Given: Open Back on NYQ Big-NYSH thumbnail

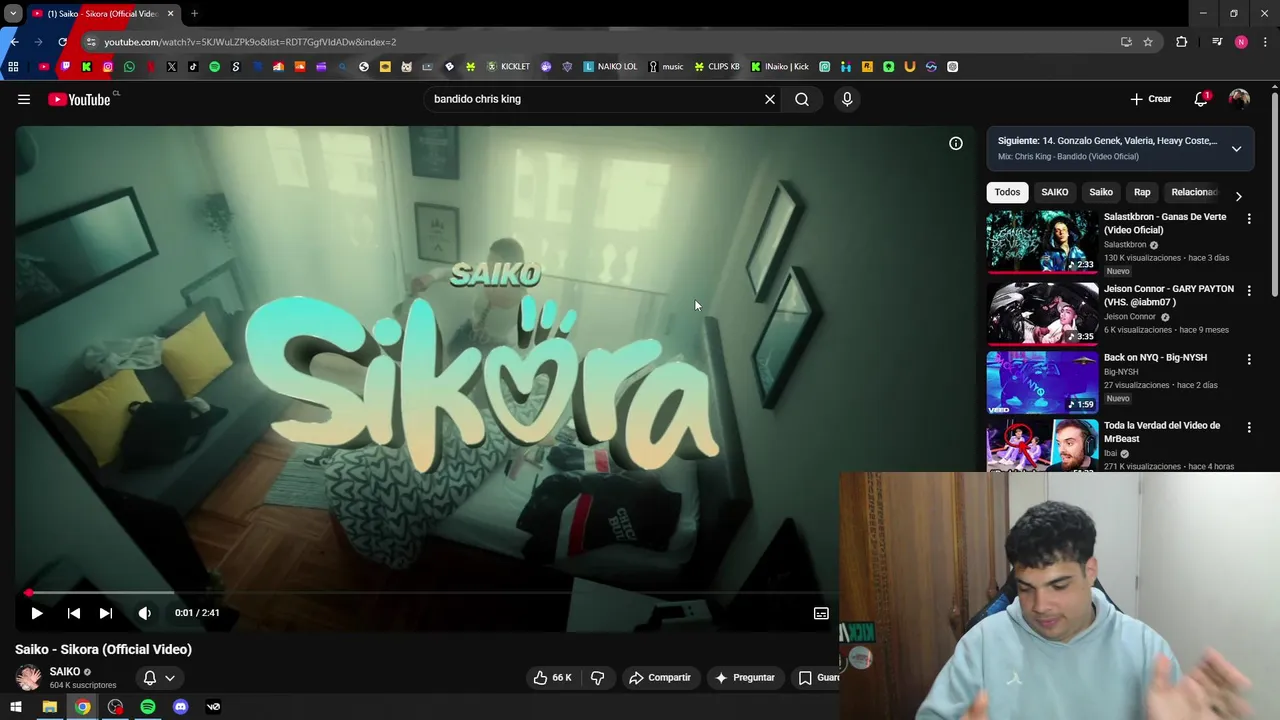Looking at the screenshot, I should (1042, 382).
